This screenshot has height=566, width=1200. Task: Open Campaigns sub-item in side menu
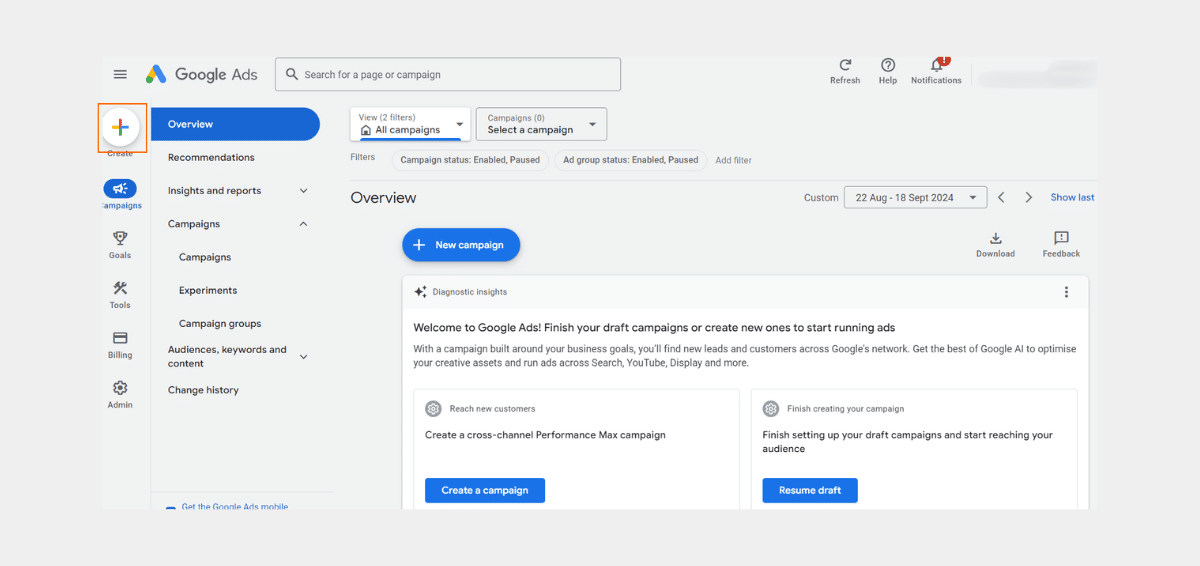click(x=205, y=257)
